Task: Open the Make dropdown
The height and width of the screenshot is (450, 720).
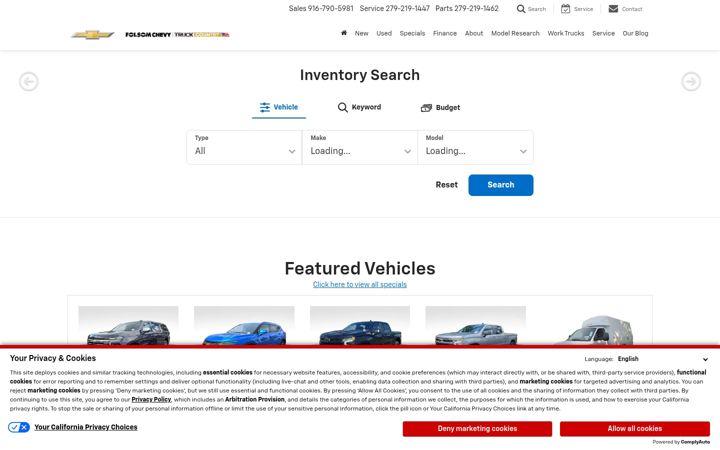Action: coord(360,147)
